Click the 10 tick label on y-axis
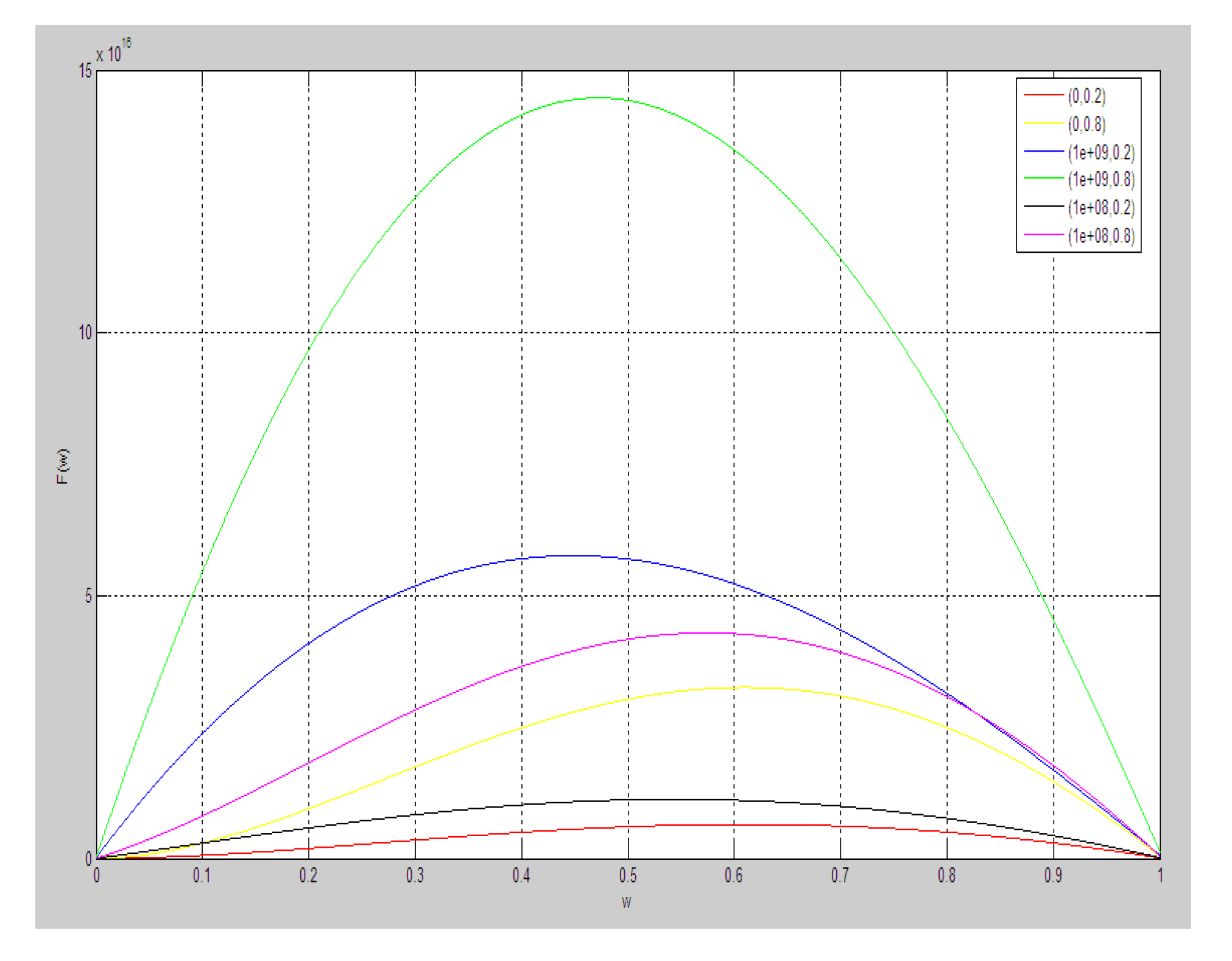The height and width of the screenshot is (961, 1232). pyautogui.click(x=85, y=333)
